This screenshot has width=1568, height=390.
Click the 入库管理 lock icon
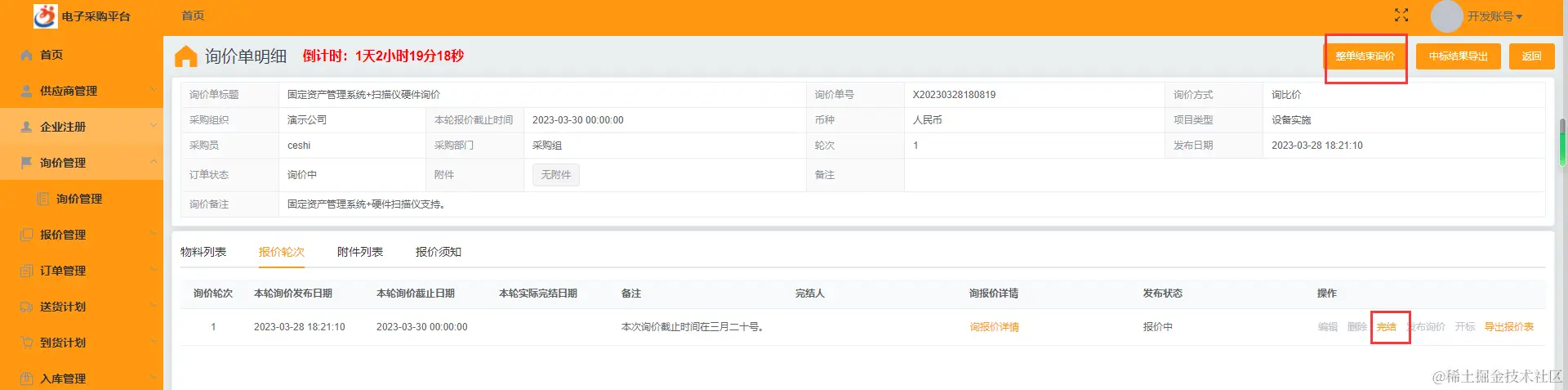26,379
